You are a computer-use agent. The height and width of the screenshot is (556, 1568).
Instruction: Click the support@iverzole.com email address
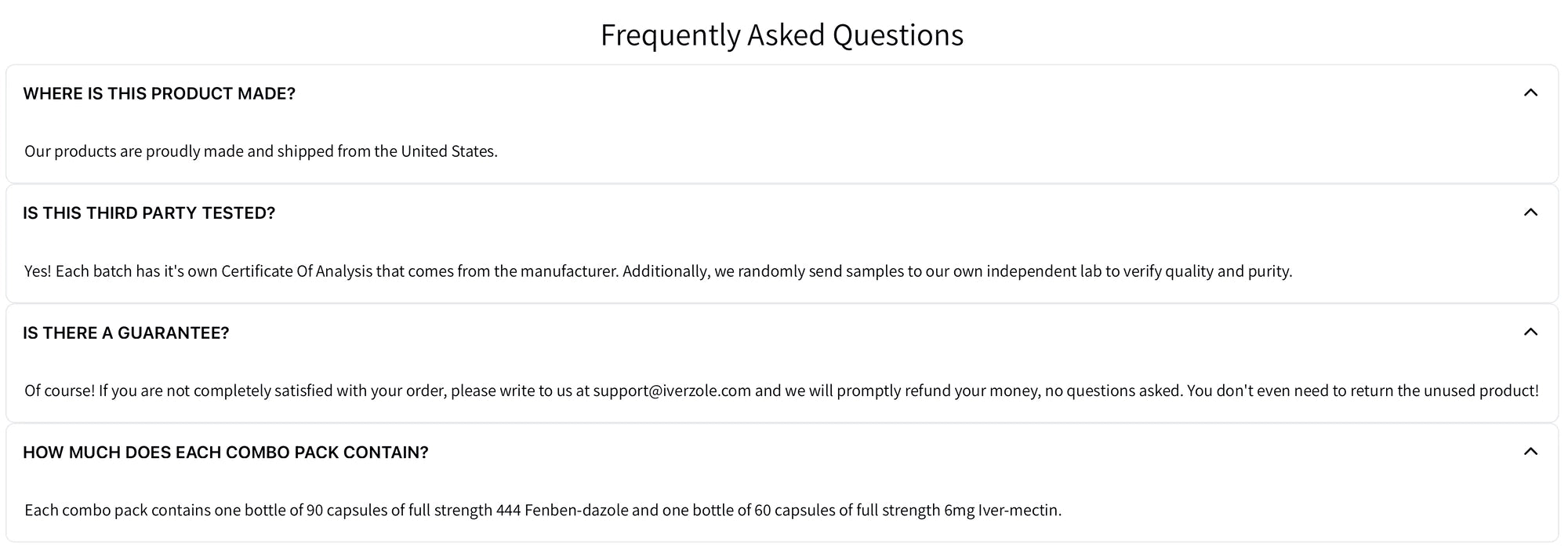(x=672, y=391)
